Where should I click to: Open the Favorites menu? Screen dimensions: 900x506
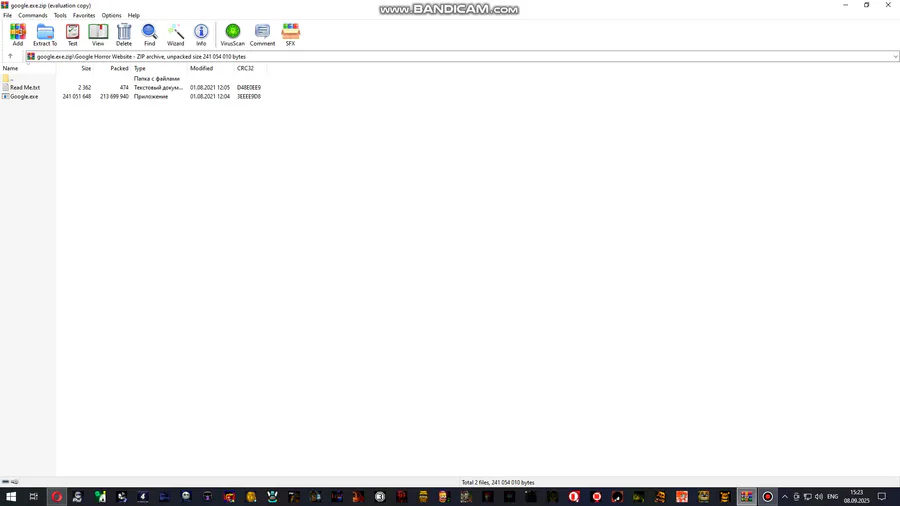pos(84,15)
